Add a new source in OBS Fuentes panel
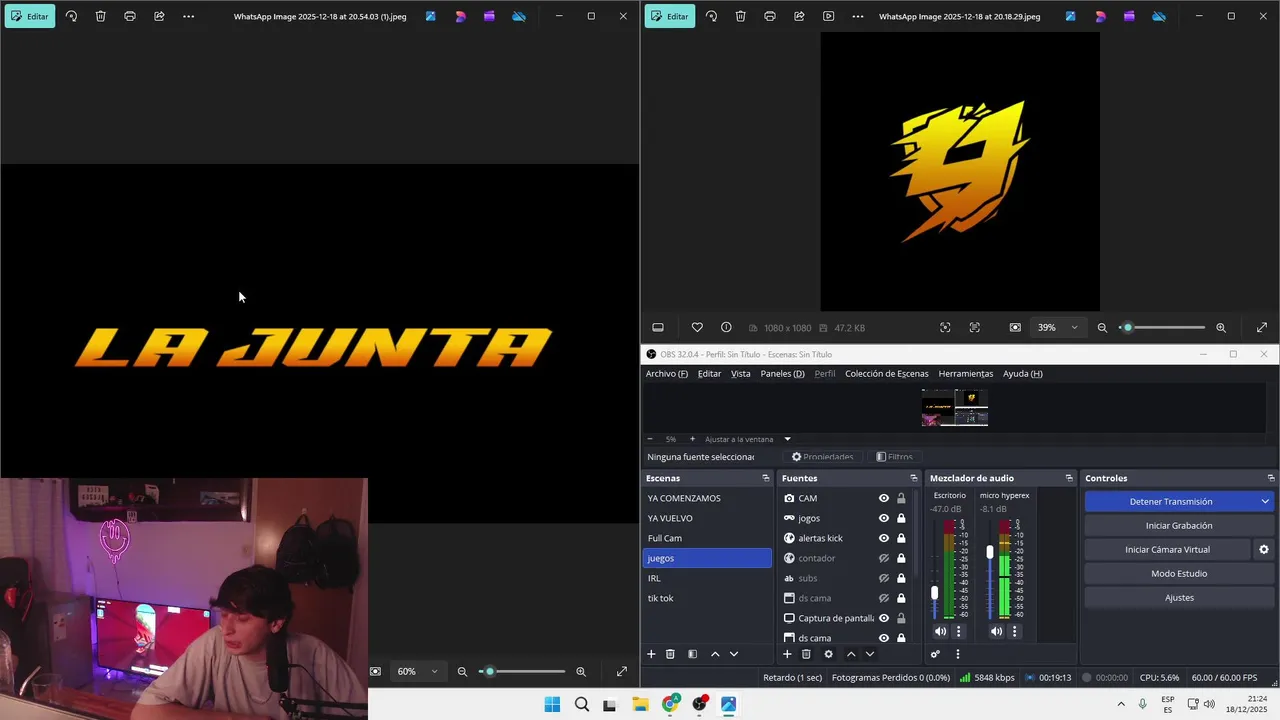Viewport: 1280px width, 720px height. [x=787, y=654]
